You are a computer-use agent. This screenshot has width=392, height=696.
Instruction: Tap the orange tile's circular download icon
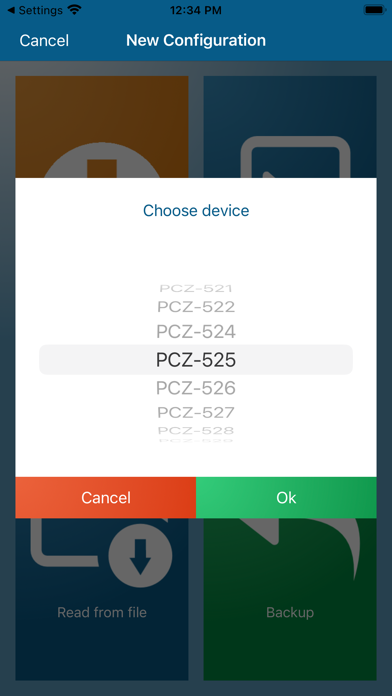pyautogui.click(x=102, y=161)
